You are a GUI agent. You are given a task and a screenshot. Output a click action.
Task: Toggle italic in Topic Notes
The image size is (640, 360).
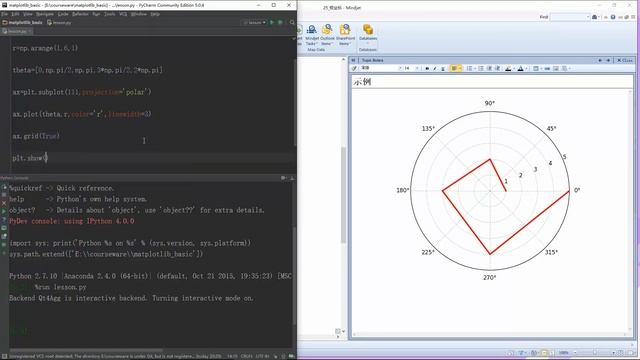[x=435, y=68]
